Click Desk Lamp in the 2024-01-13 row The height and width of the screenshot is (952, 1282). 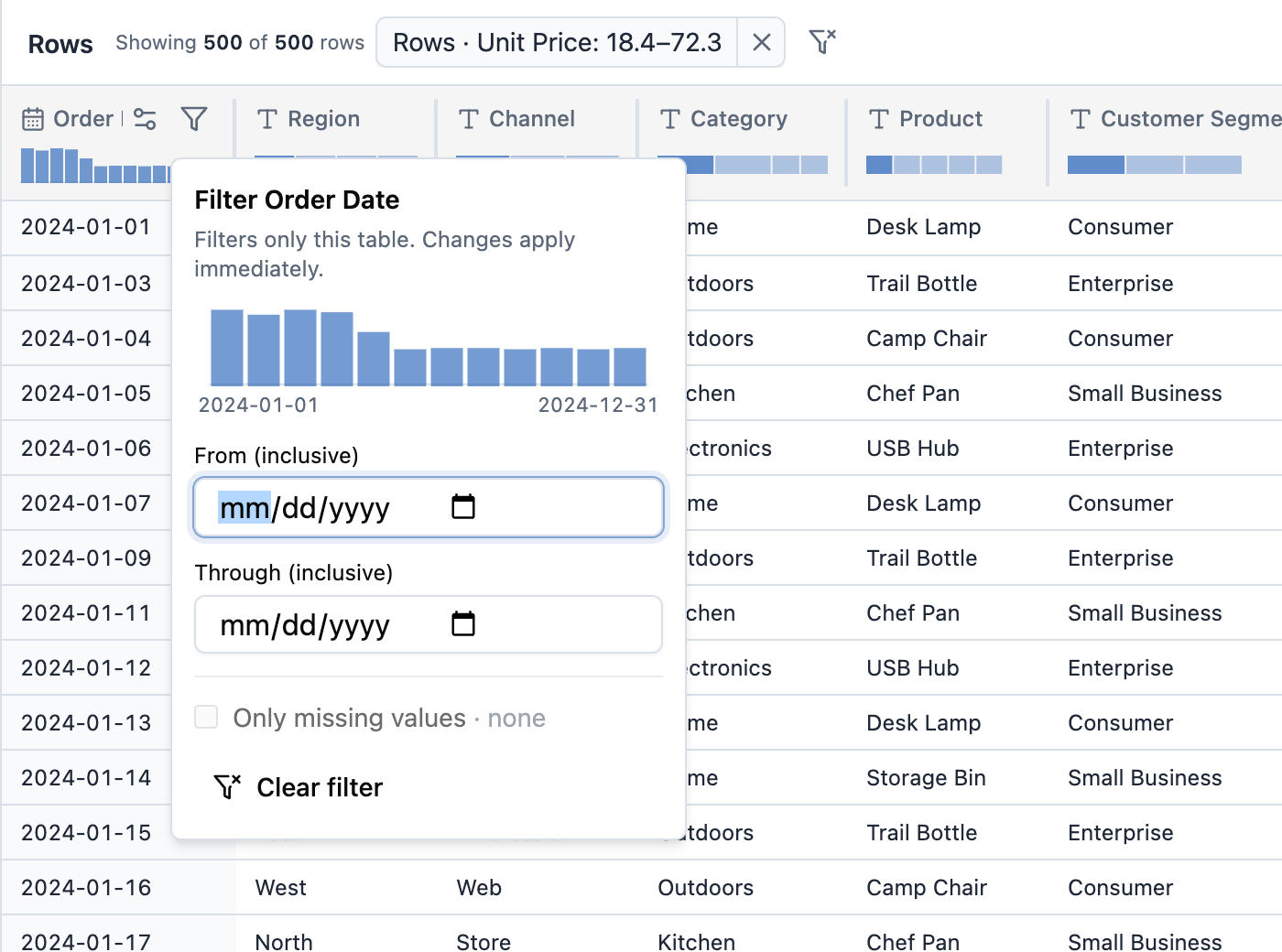pos(923,723)
